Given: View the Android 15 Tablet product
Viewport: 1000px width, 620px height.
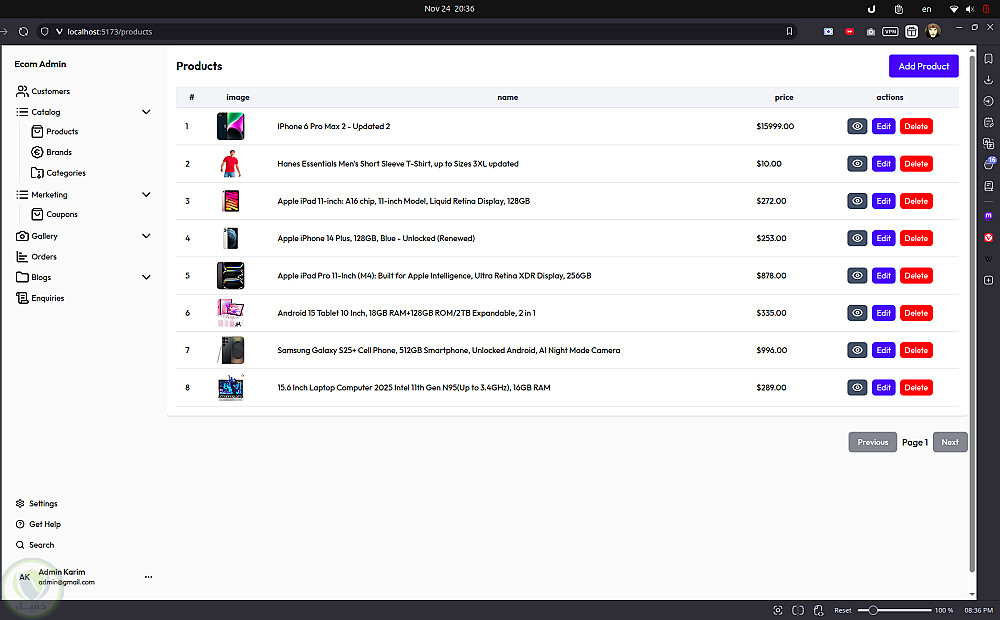Looking at the screenshot, I should pos(857,313).
